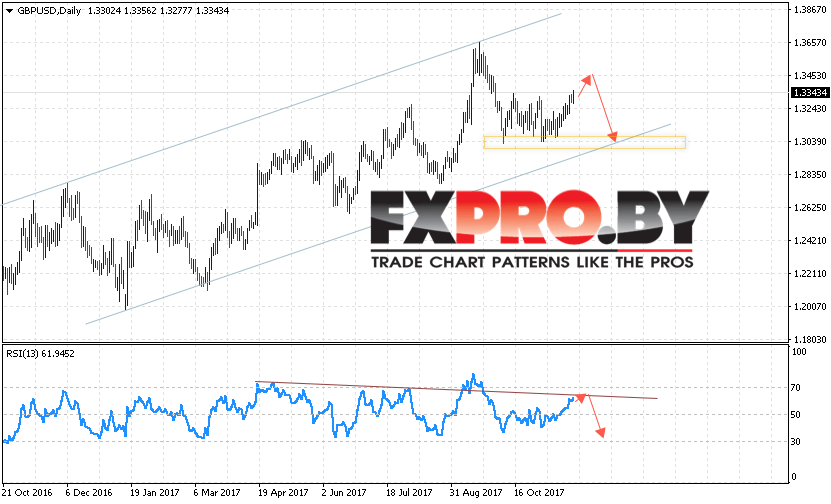Click the 2 Jun 2017 date label
Image resolution: width=831 pixels, height=504 pixels.
pyautogui.click(x=344, y=493)
